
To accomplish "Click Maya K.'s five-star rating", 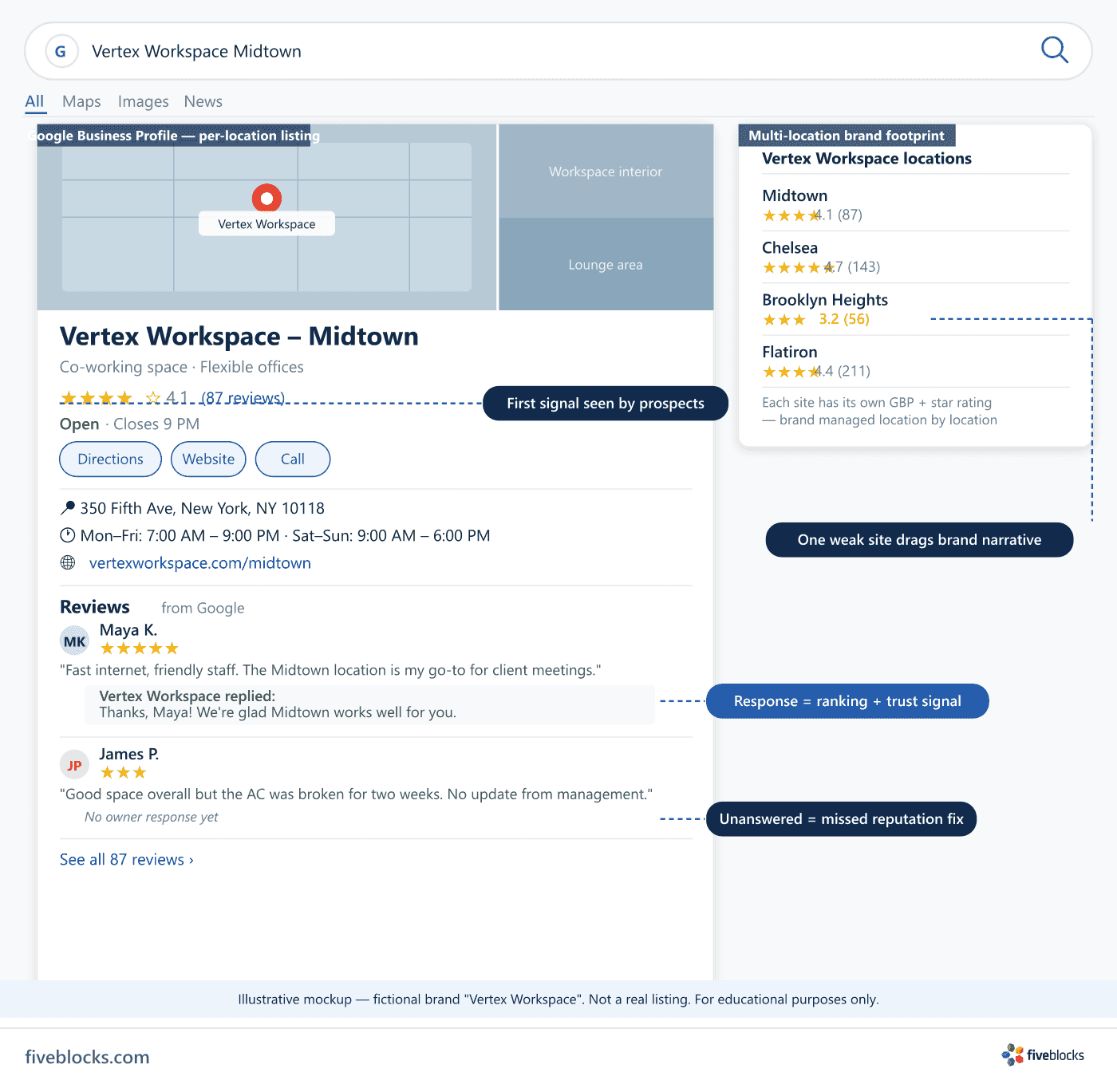I will (140, 648).
